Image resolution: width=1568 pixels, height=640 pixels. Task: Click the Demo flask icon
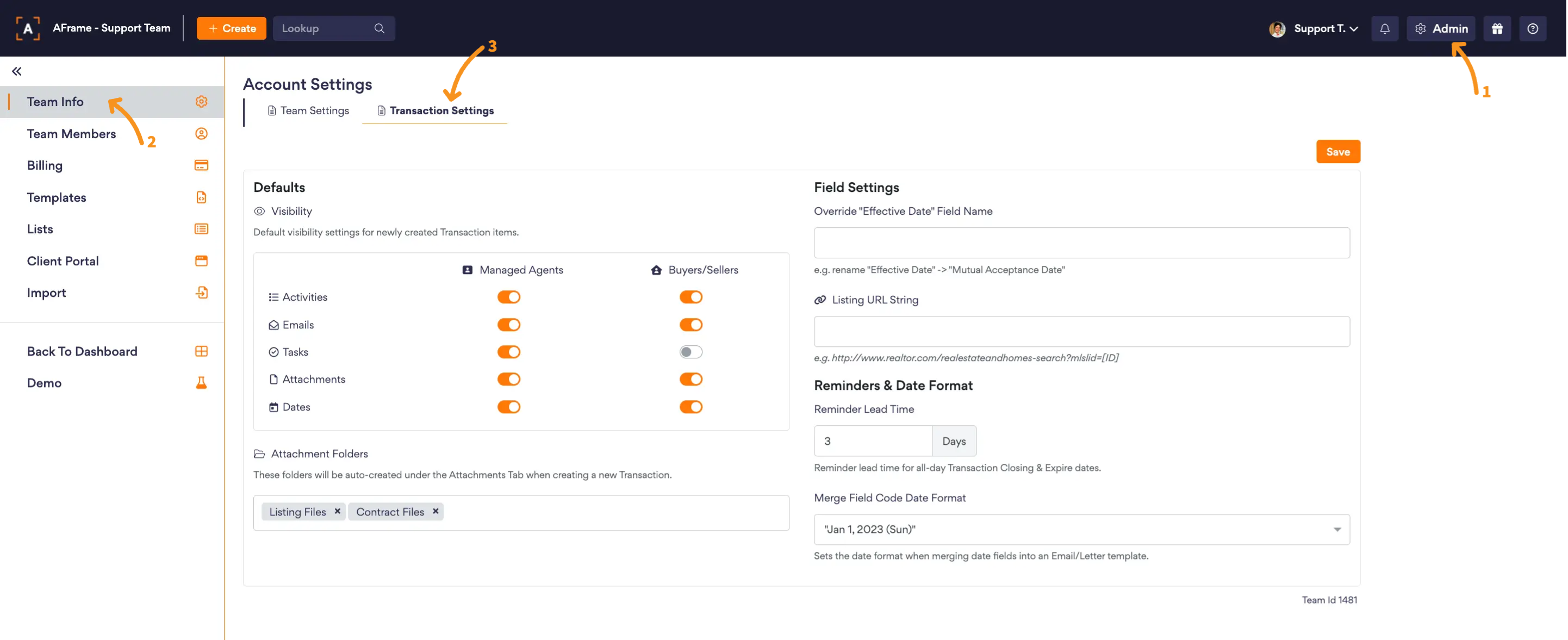(x=201, y=382)
